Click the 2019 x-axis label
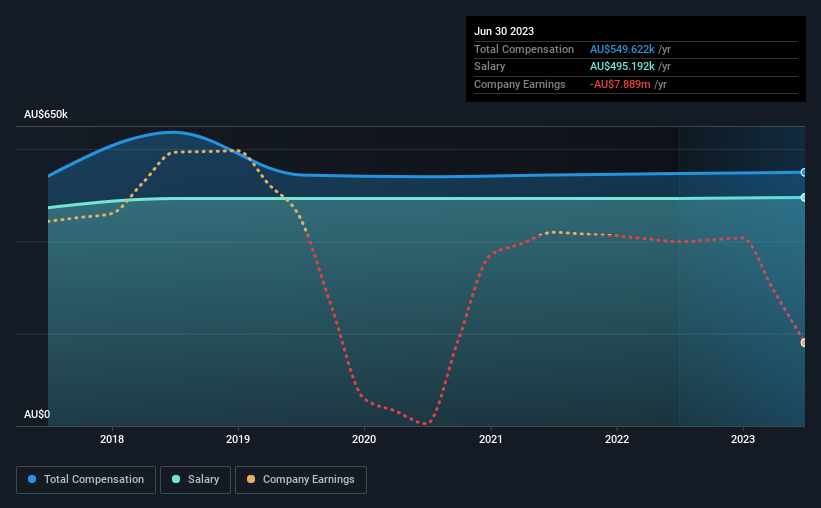 point(238,439)
